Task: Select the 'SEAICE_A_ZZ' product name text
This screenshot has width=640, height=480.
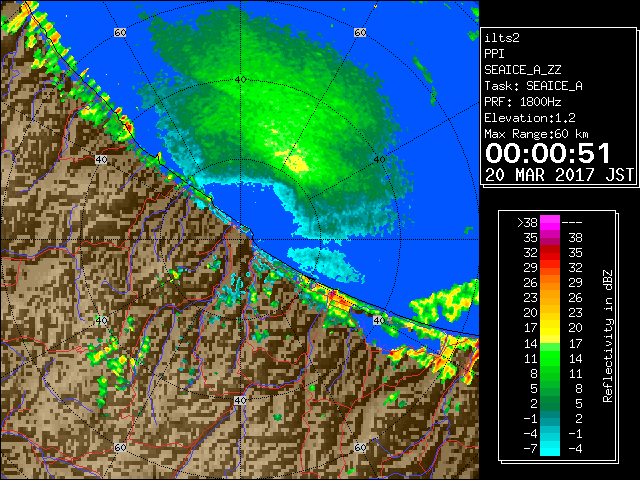Action: [522, 70]
